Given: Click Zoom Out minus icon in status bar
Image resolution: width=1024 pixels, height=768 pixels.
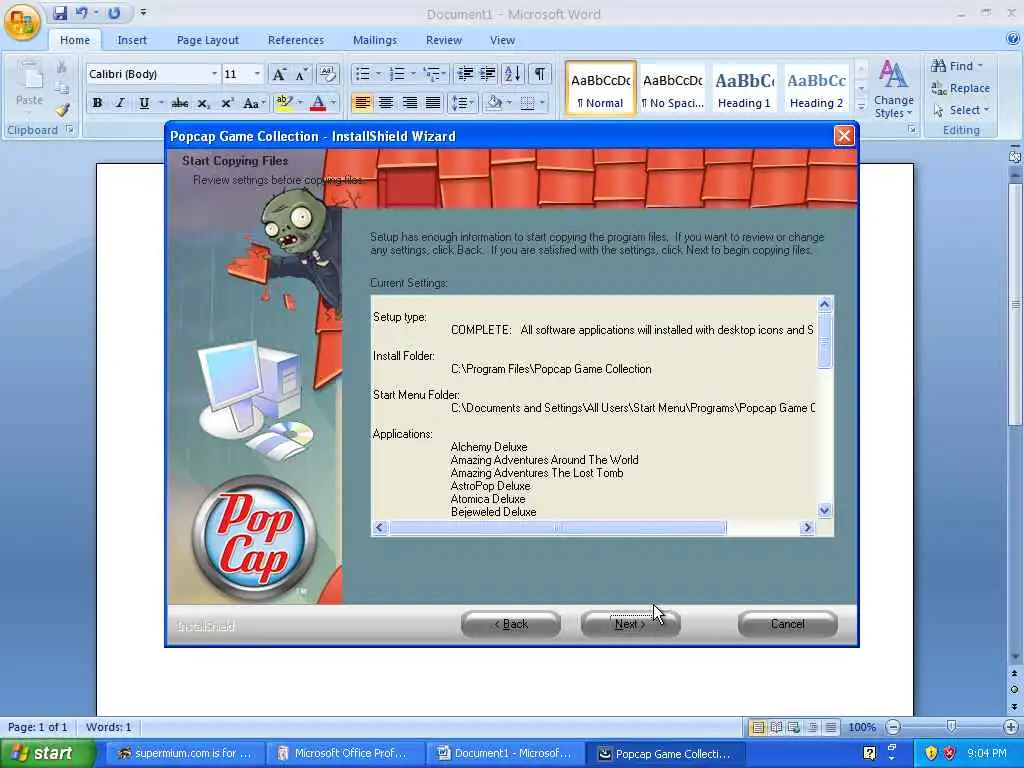Looking at the screenshot, I should [x=893, y=727].
